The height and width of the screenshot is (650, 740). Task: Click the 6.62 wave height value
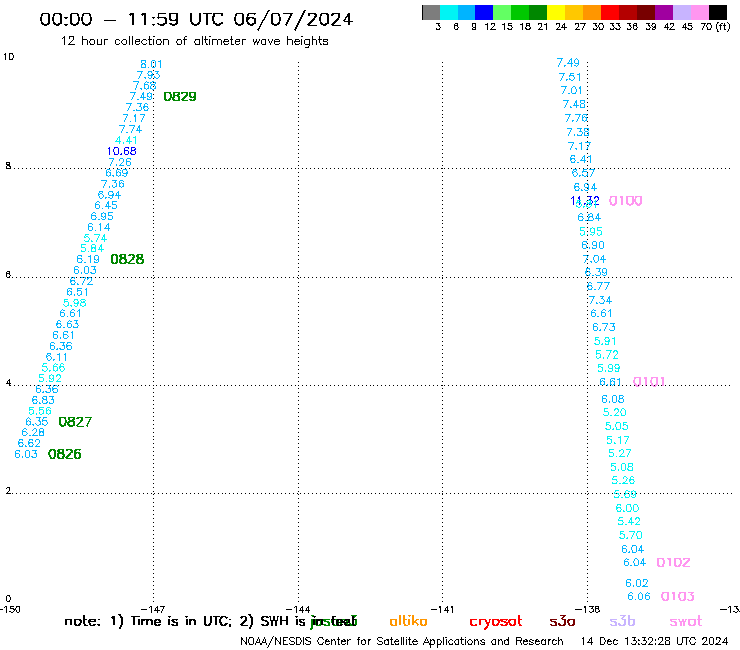(x=29, y=443)
